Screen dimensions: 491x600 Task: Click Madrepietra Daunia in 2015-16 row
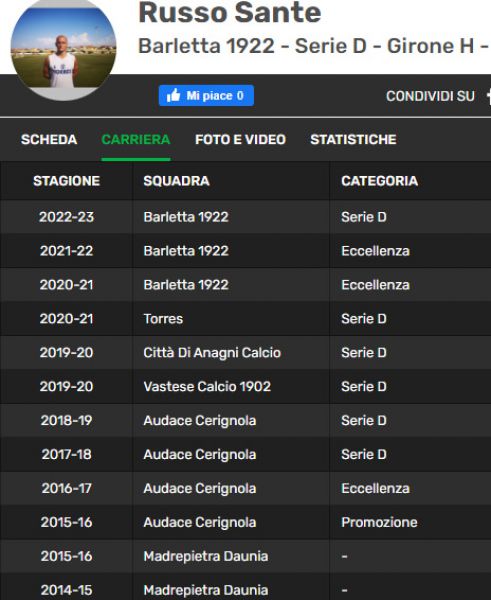click(206, 556)
